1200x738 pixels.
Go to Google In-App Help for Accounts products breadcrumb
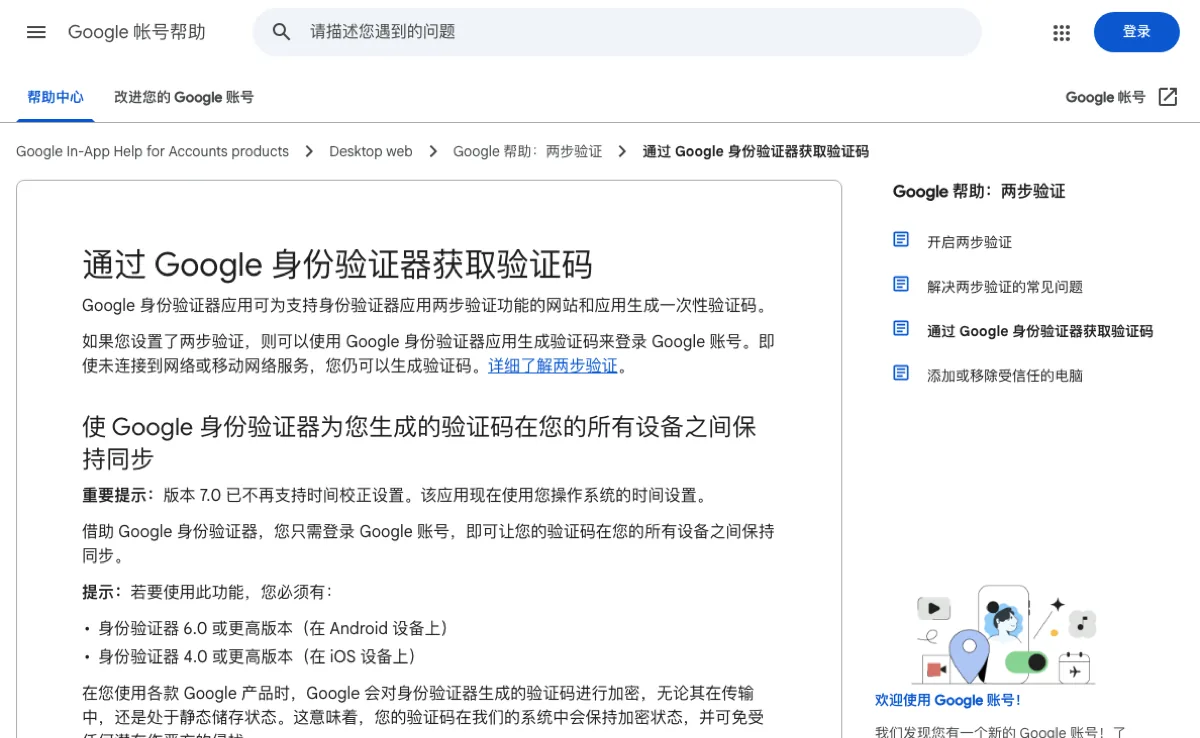click(x=153, y=151)
